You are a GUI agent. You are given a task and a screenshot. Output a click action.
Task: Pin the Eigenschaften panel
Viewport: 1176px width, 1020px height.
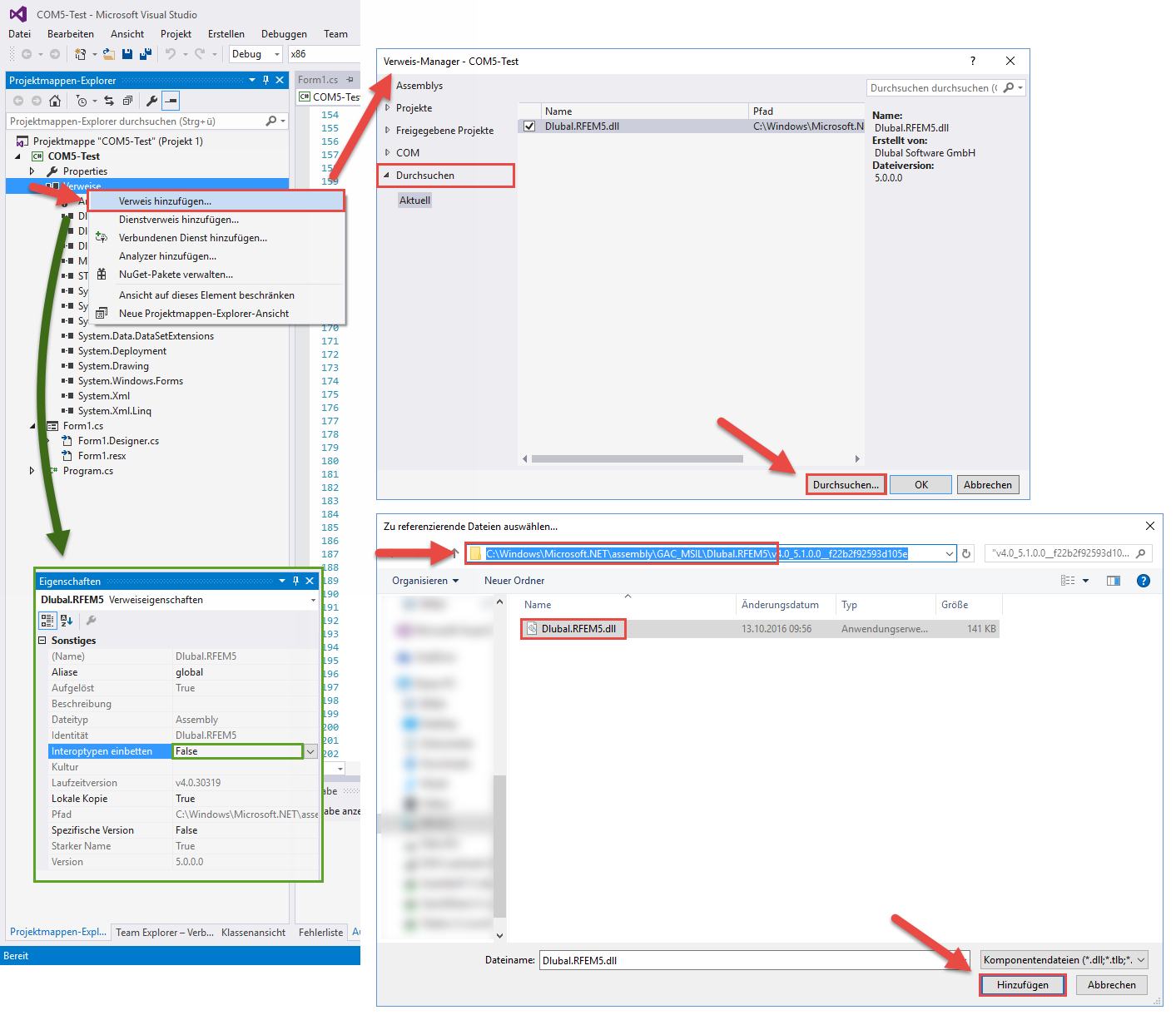click(x=295, y=581)
